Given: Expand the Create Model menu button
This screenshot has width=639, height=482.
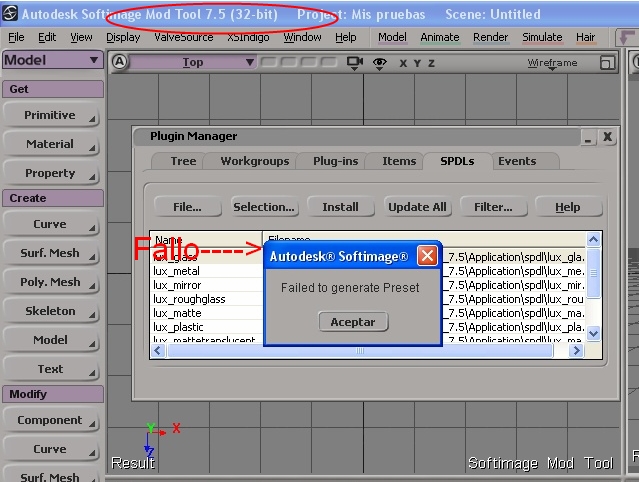Looking at the screenshot, I should [x=51, y=340].
